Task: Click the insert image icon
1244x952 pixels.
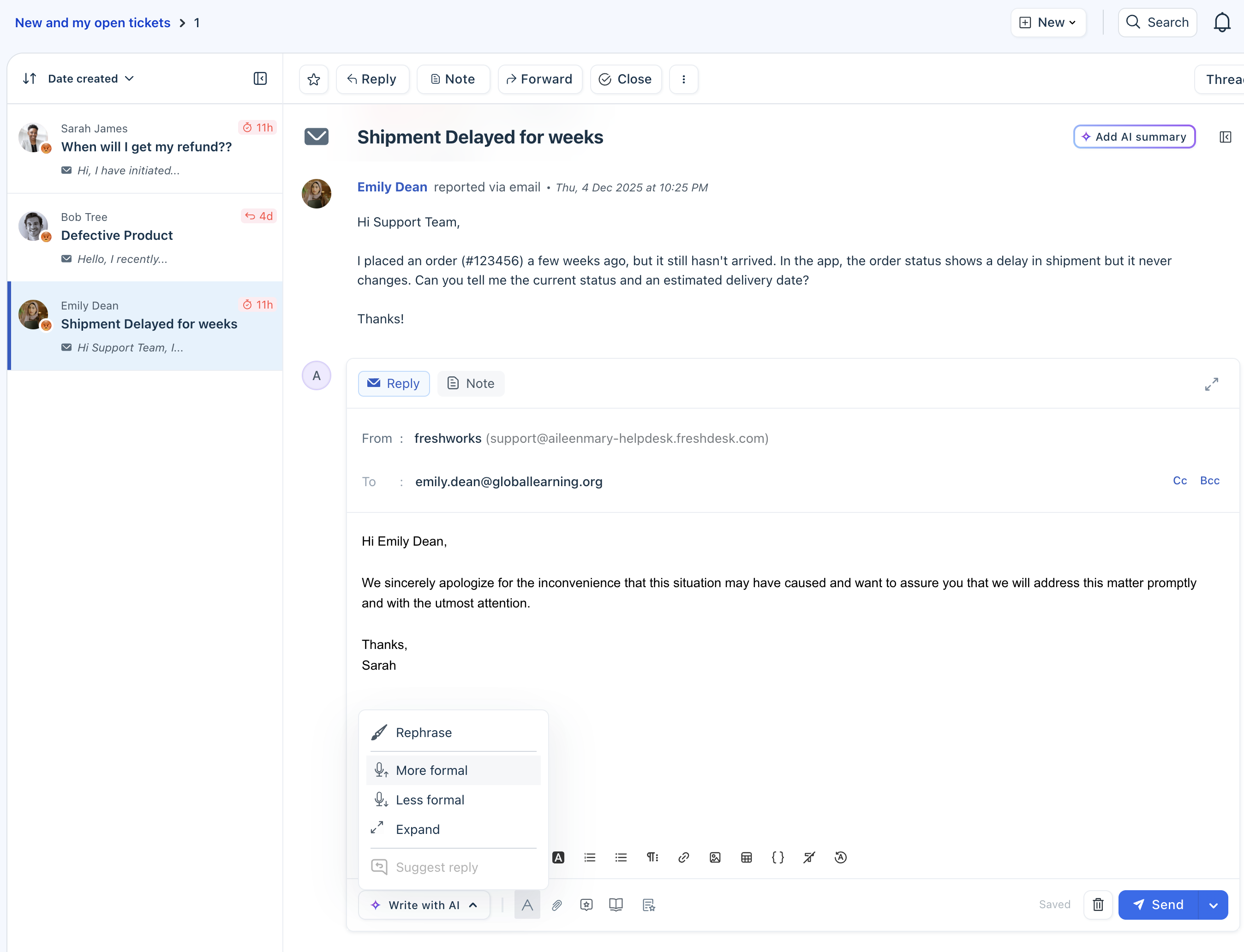Action: point(715,857)
